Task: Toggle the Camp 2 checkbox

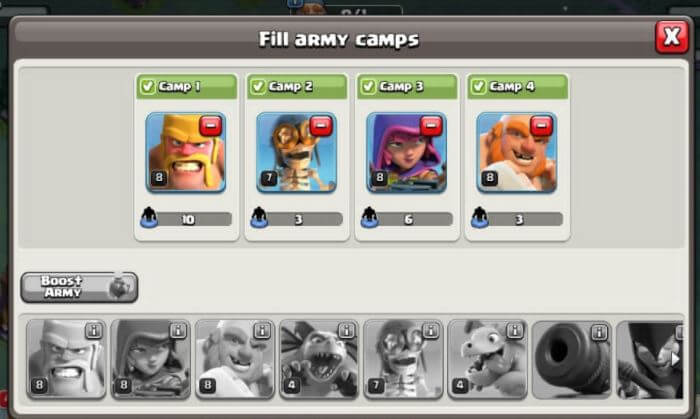Action: (x=258, y=86)
